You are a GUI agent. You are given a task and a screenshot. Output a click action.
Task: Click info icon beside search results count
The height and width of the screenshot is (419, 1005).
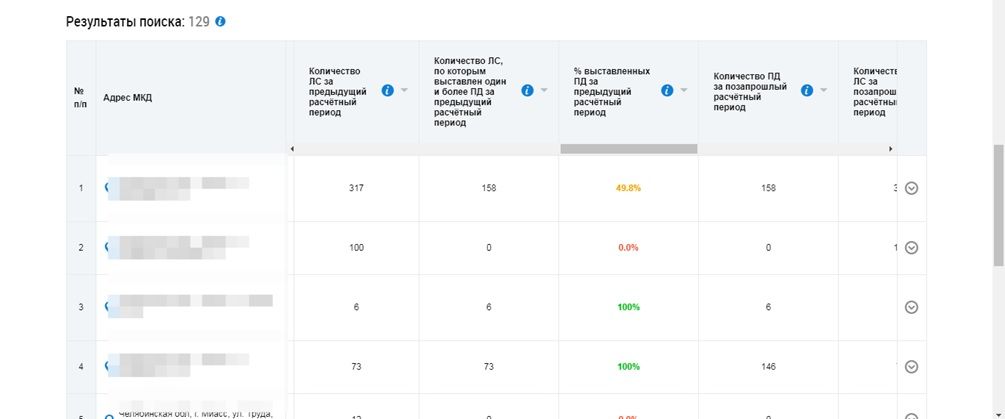point(220,21)
